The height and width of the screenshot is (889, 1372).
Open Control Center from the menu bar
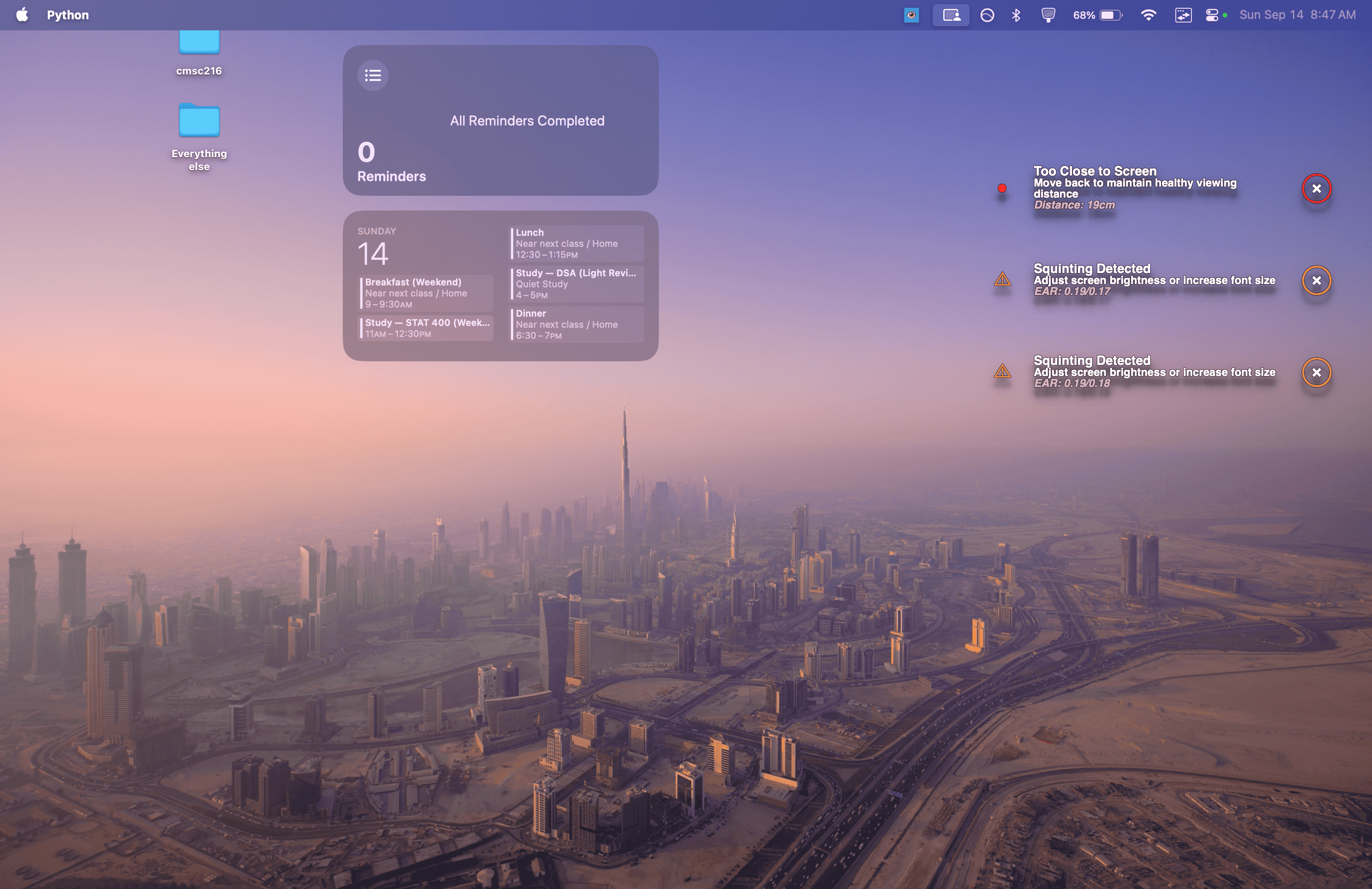pyautogui.click(x=1212, y=15)
